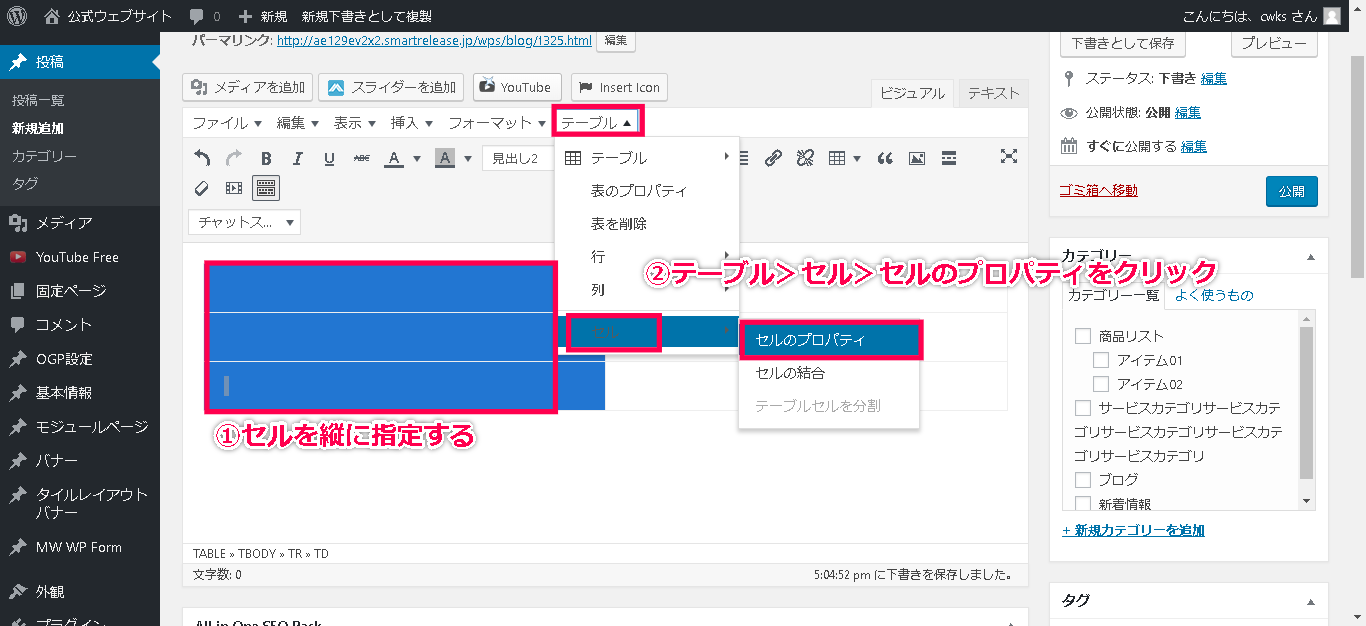This screenshot has height=626, width=1366.
Task: Tick the ブログ category checkbox
Action: point(1082,480)
